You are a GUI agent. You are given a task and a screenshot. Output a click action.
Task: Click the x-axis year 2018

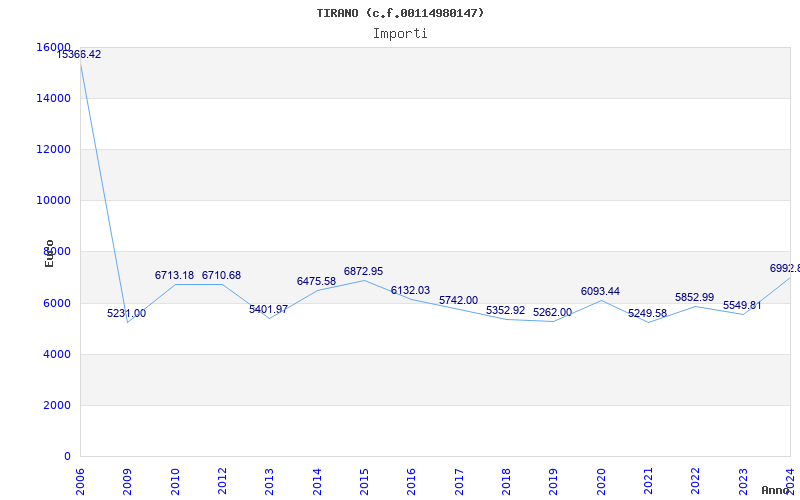point(506,481)
